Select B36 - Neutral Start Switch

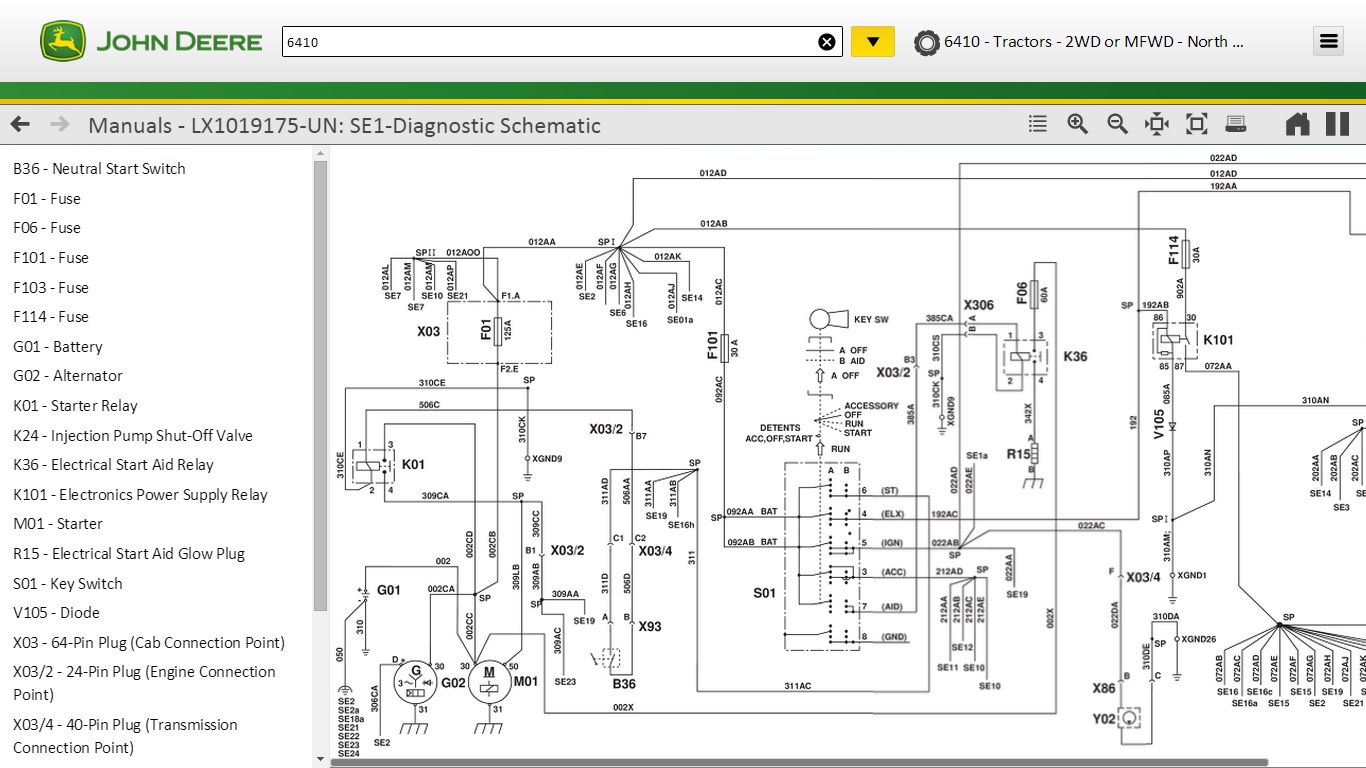(x=99, y=169)
